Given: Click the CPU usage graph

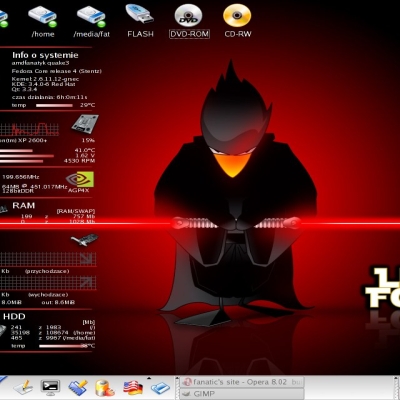Looking at the screenshot, I should pos(29,129).
